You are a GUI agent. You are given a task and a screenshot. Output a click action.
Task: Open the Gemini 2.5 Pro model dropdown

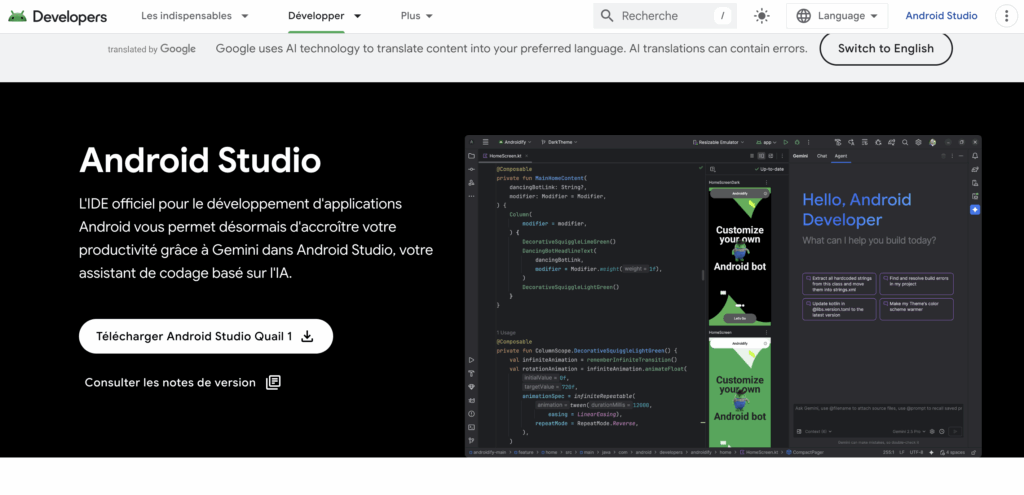point(908,432)
